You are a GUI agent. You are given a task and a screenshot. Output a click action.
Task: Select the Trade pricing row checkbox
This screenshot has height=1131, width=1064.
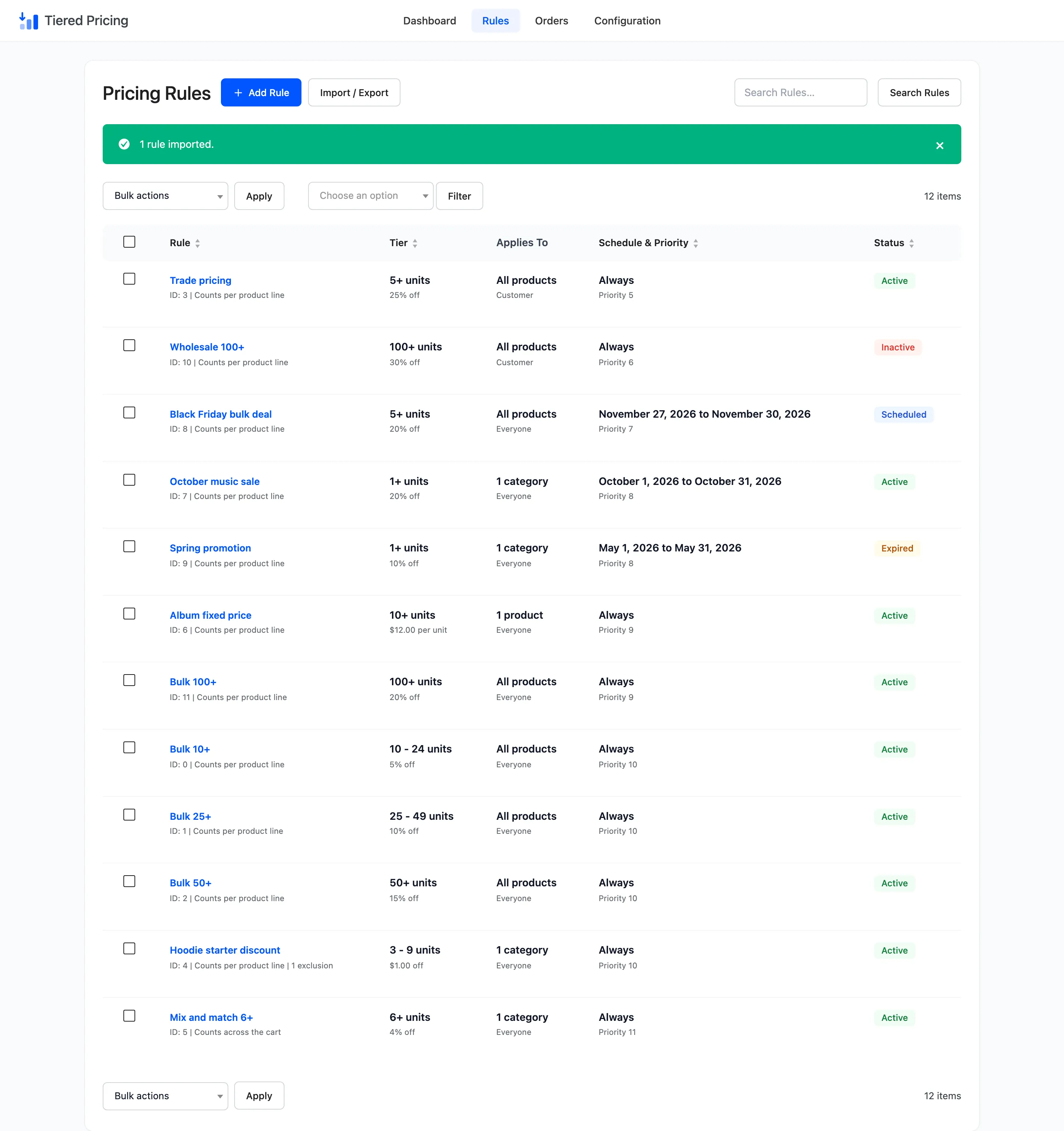tap(129, 279)
